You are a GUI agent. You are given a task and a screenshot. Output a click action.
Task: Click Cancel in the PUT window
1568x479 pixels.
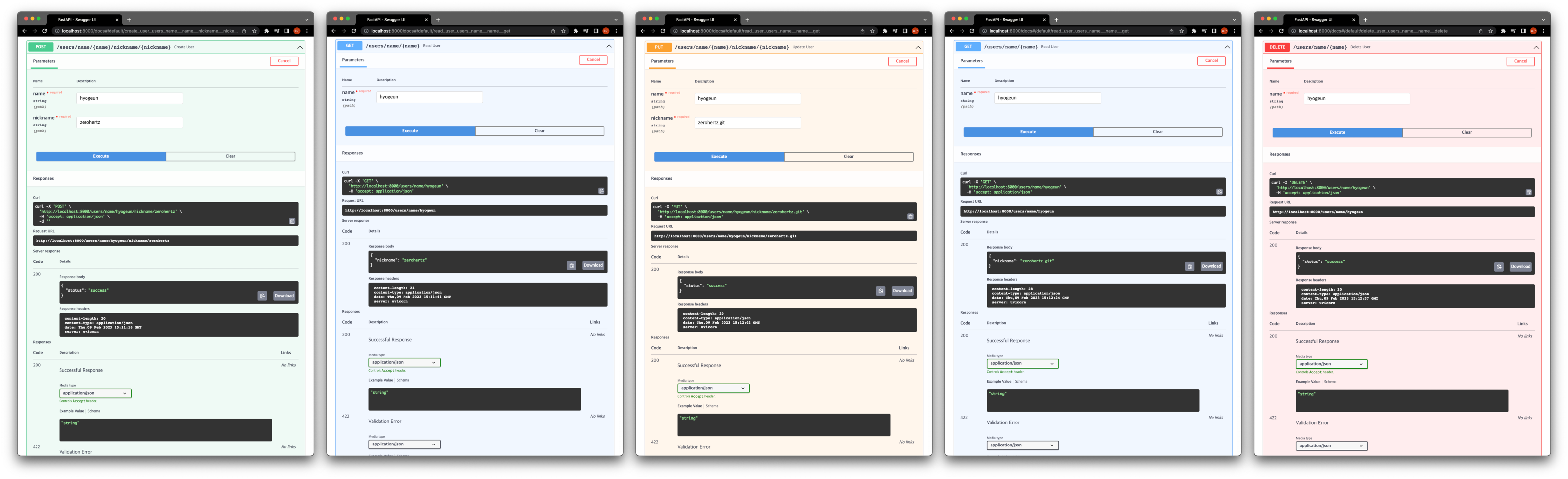902,61
